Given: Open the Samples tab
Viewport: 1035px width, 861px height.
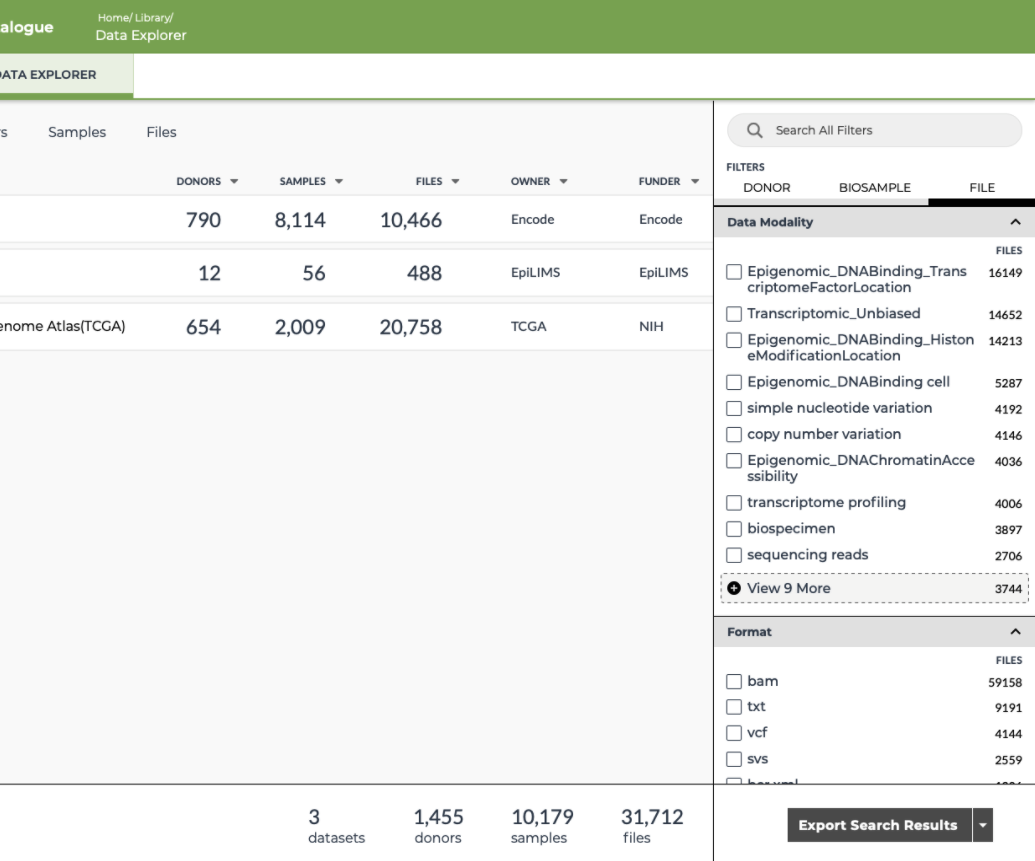Looking at the screenshot, I should [x=77, y=132].
